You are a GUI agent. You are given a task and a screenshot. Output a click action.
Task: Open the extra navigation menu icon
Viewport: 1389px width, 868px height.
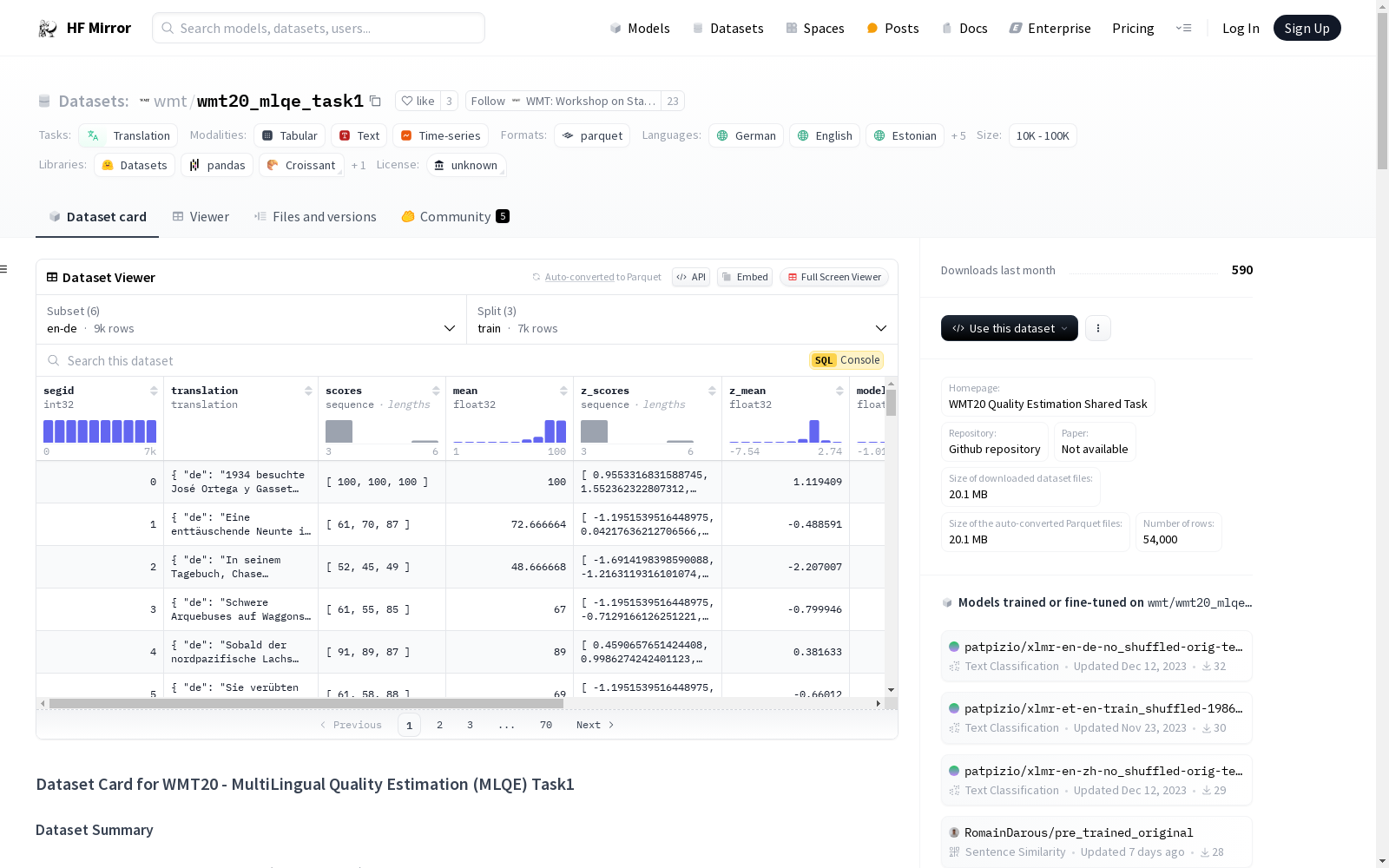tap(1183, 28)
